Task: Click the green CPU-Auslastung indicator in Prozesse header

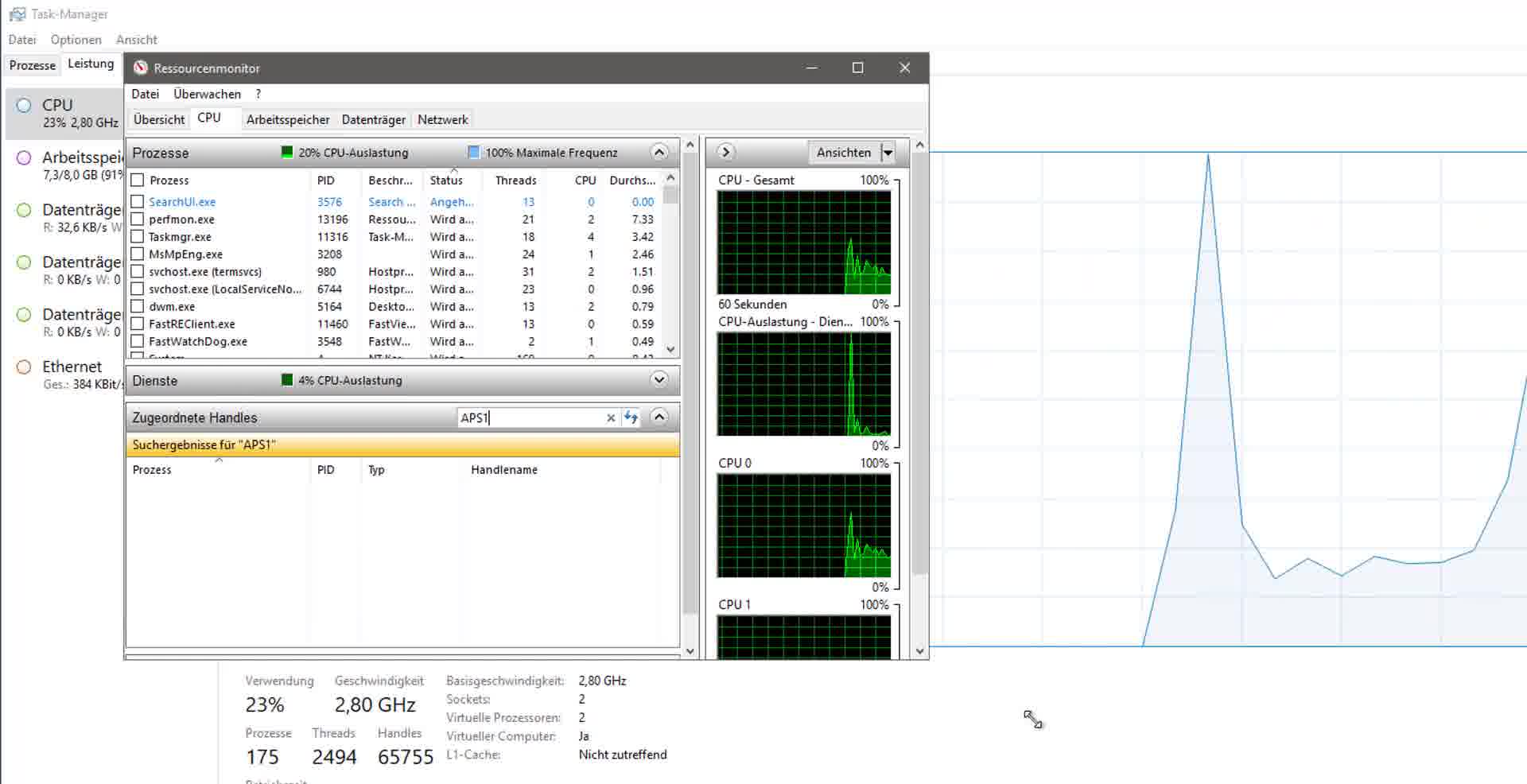Action: pyautogui.click(x=287, y=152)
